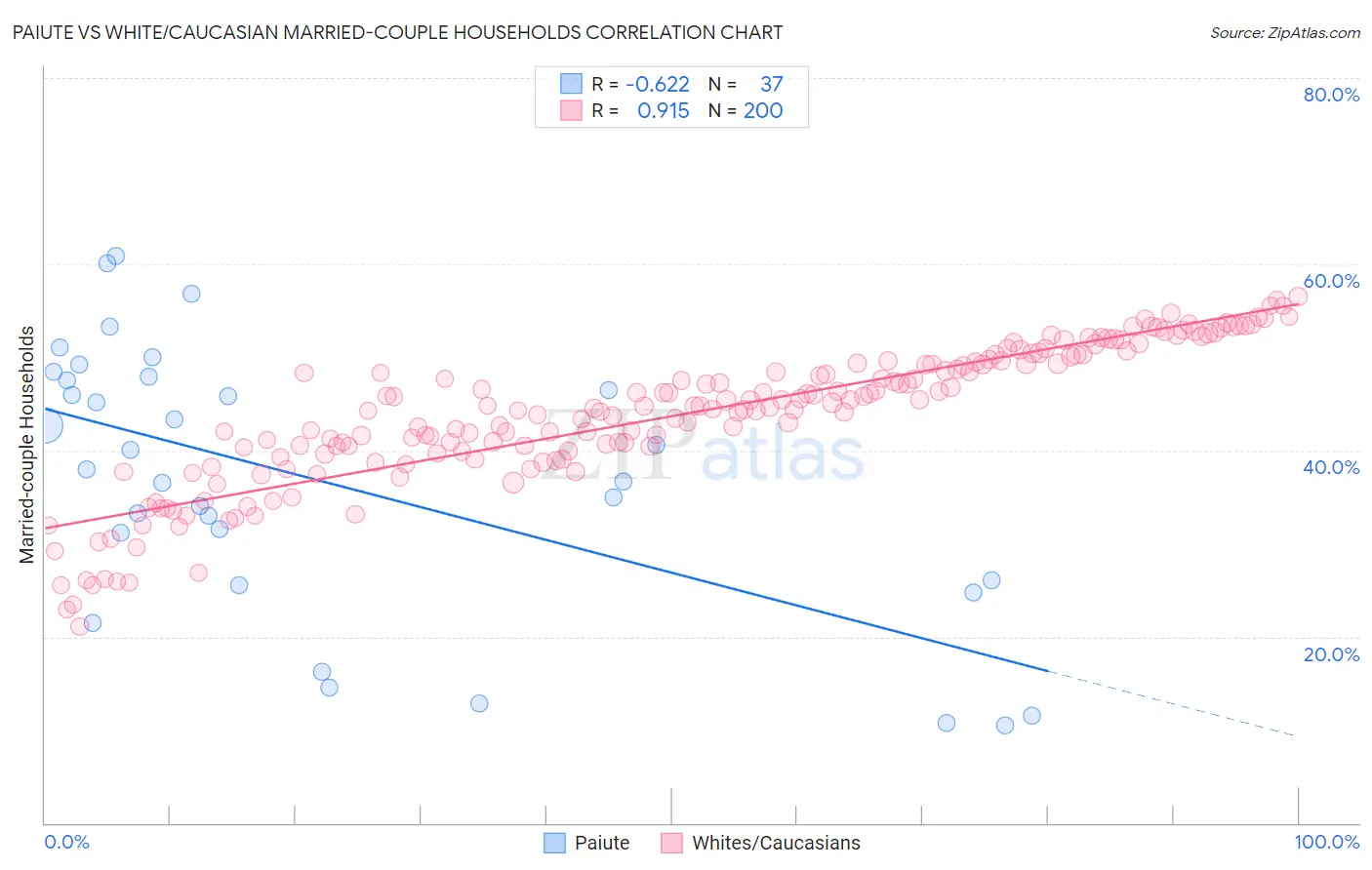Click the 0.0% x-axis label
1372x870 pixels.
(66, 842)
